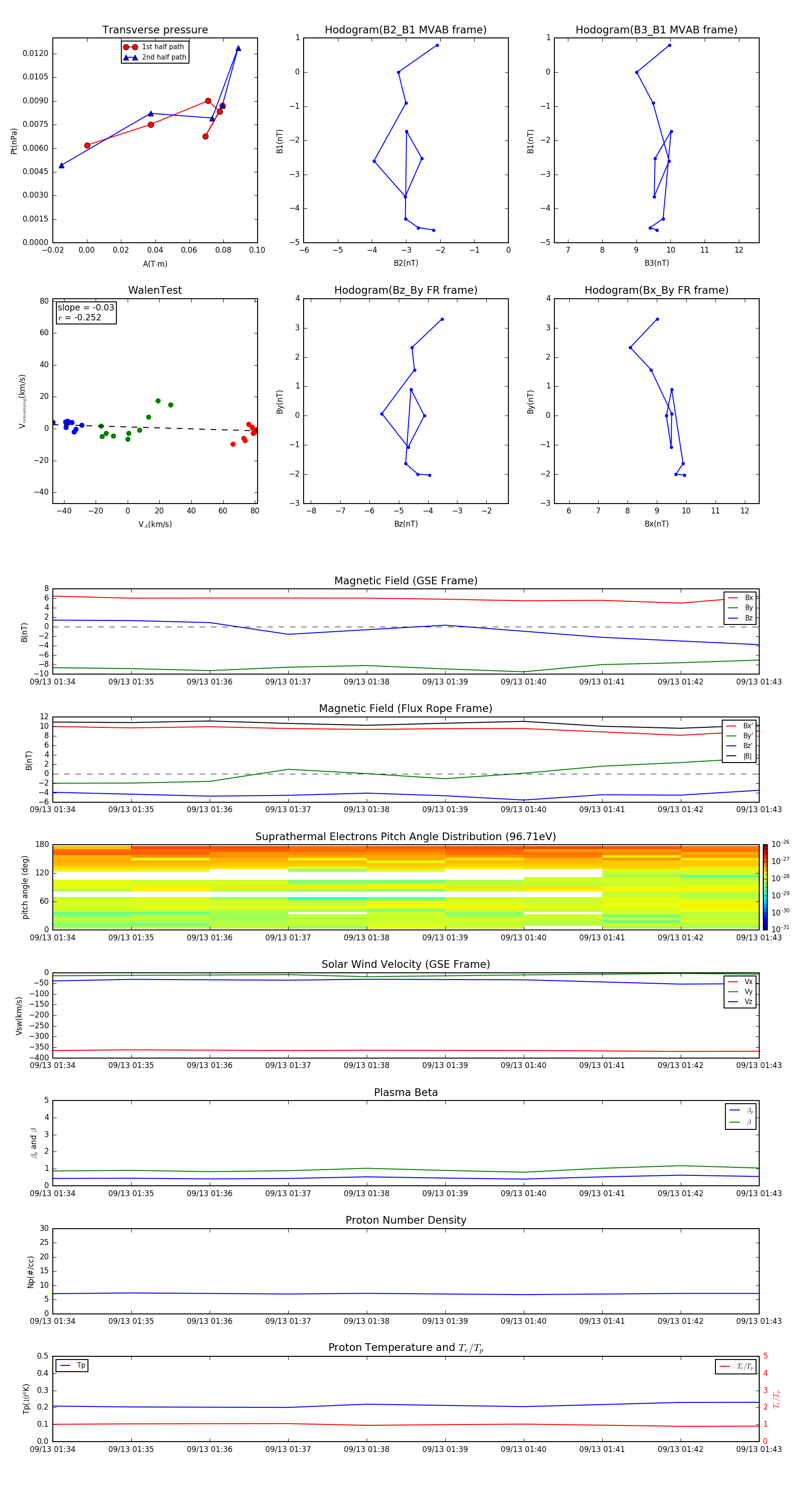The width and height of the screenshot is (812, 1489).
Task: Click 'Magnetic Field (Flux Rope Frame)' title
Action: [x=406, y=709]
